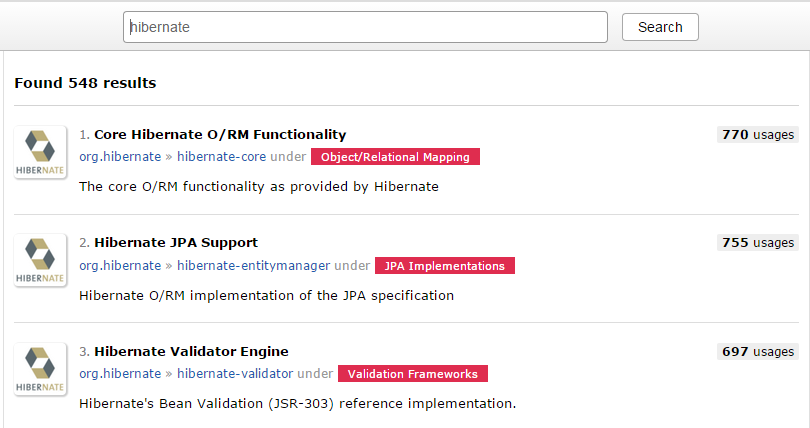The image size is (810, 428).
Task: Open Core Hibernate O/RM Functionality title
Action: (x=220, y=135)
